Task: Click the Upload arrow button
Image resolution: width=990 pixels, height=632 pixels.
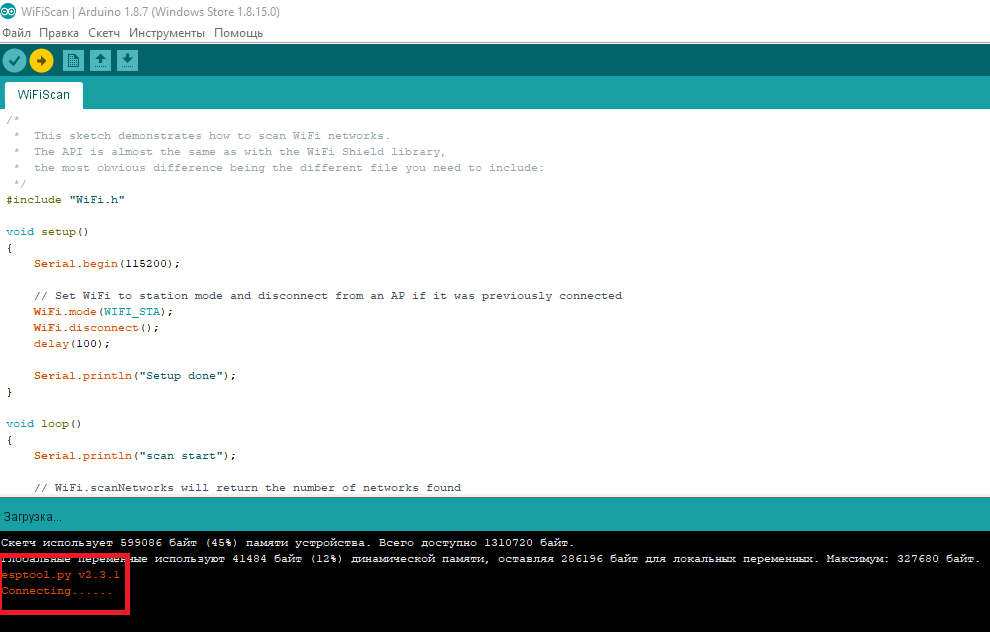Action: 42,61
